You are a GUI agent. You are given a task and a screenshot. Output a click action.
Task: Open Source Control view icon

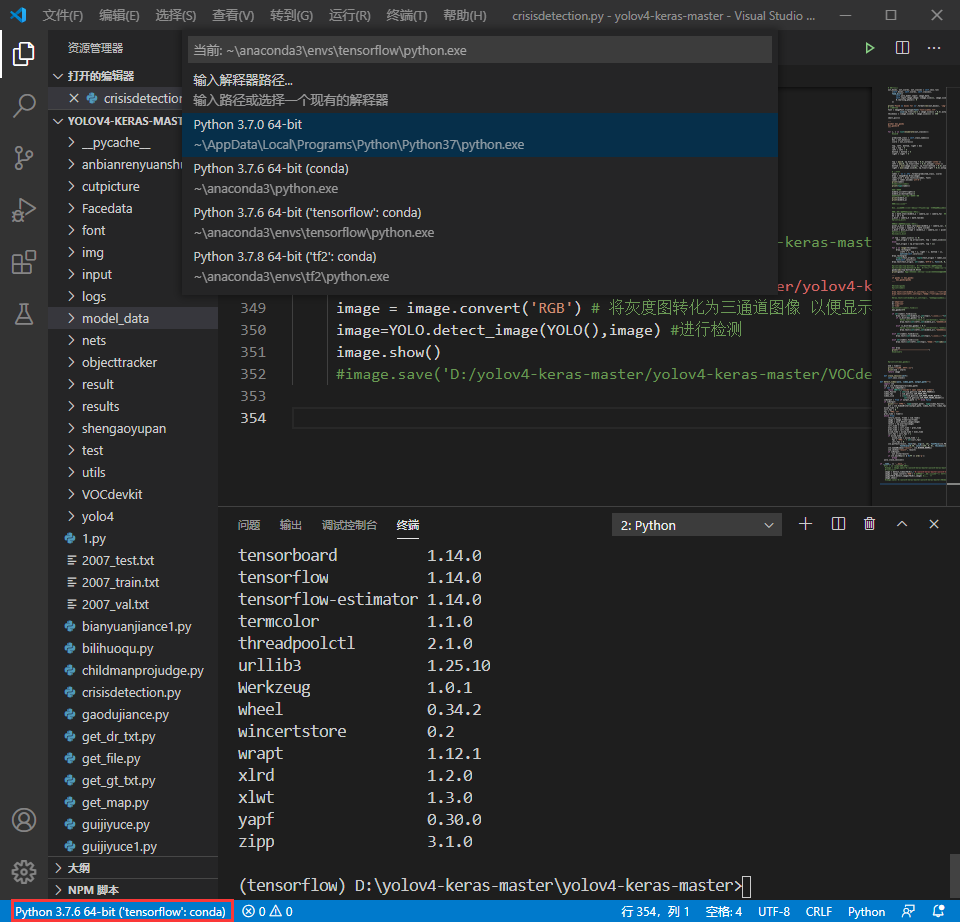pyautogui.click(x=24, y=158)
